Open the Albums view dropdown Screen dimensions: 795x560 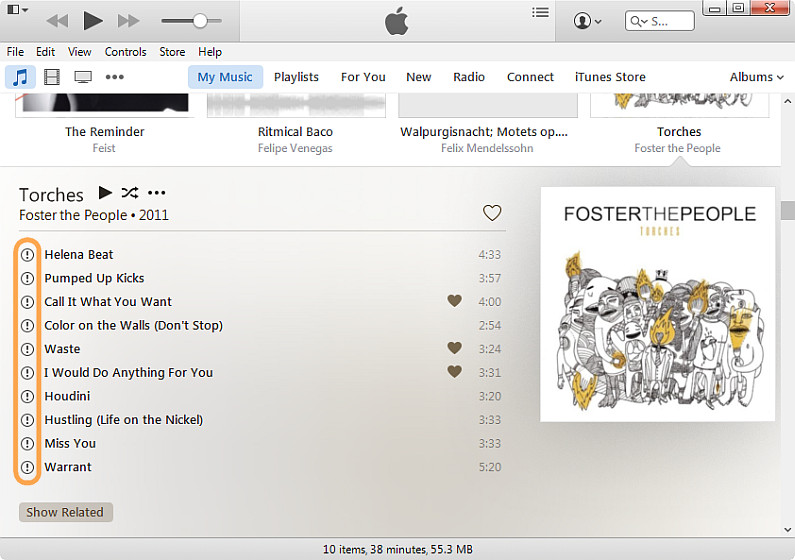point(756,77)
